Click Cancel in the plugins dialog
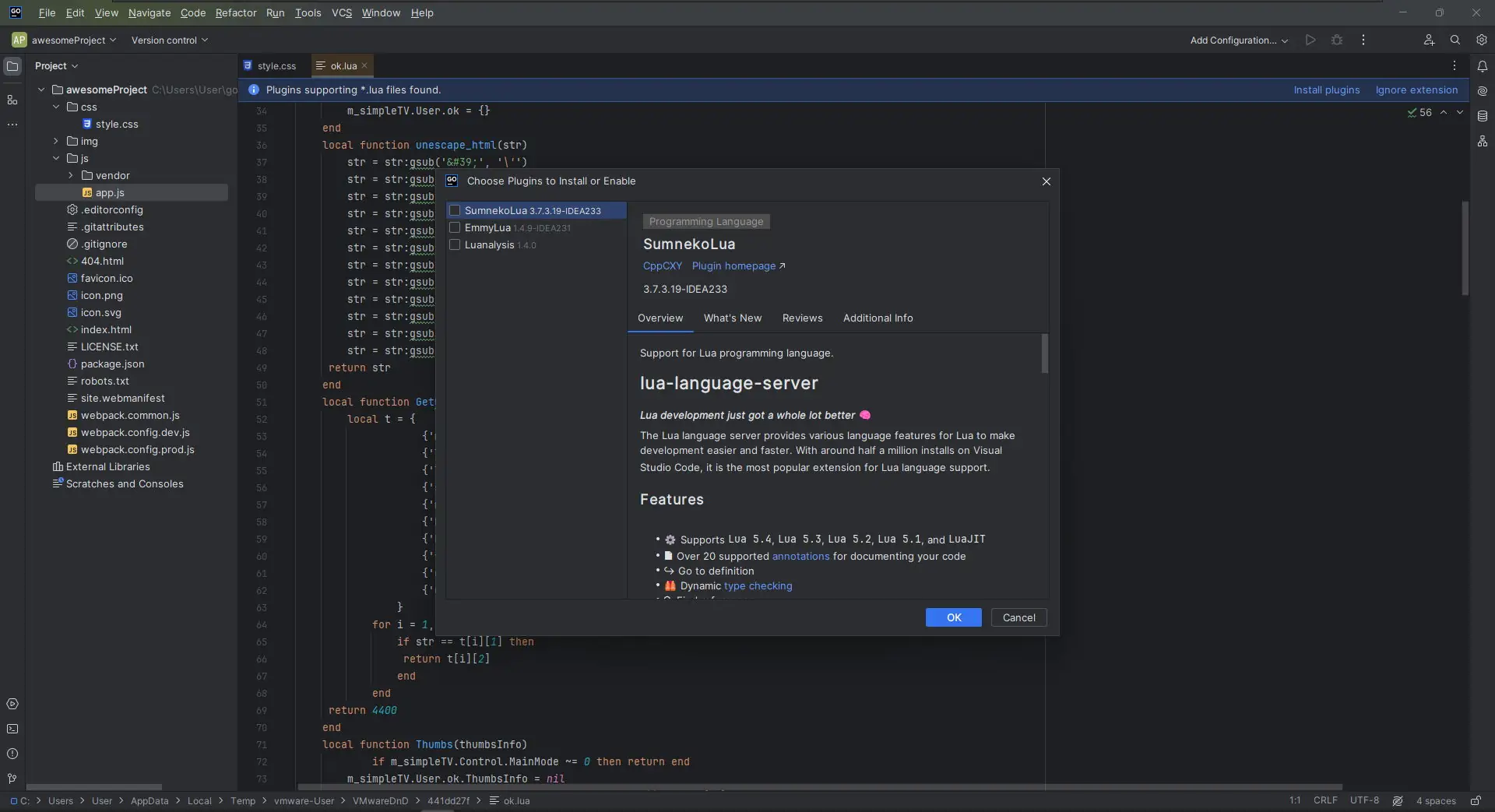The width and height of the screenshot is (1495, 812). click(x=1019, y=617)
